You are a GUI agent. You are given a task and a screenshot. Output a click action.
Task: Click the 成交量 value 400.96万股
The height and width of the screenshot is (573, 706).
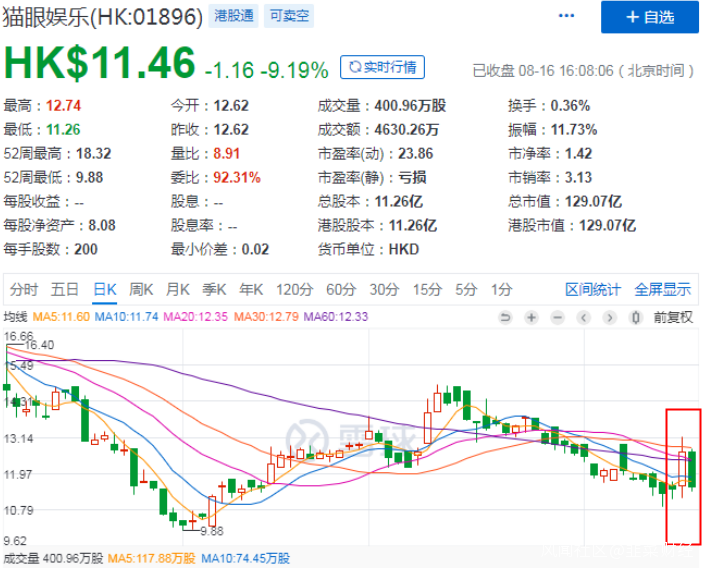tap(410, 106)
